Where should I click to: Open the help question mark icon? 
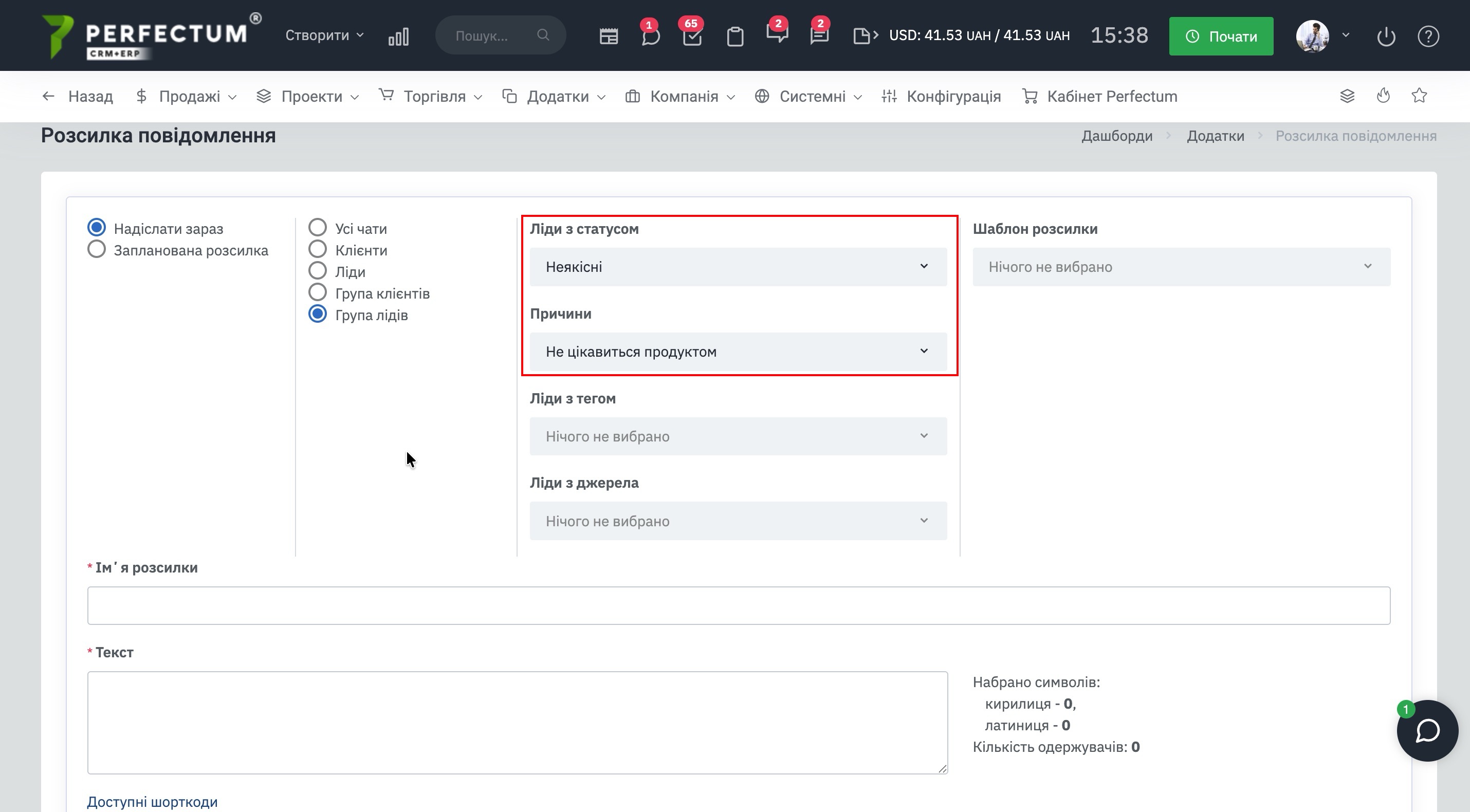[x=1428, y=36]
